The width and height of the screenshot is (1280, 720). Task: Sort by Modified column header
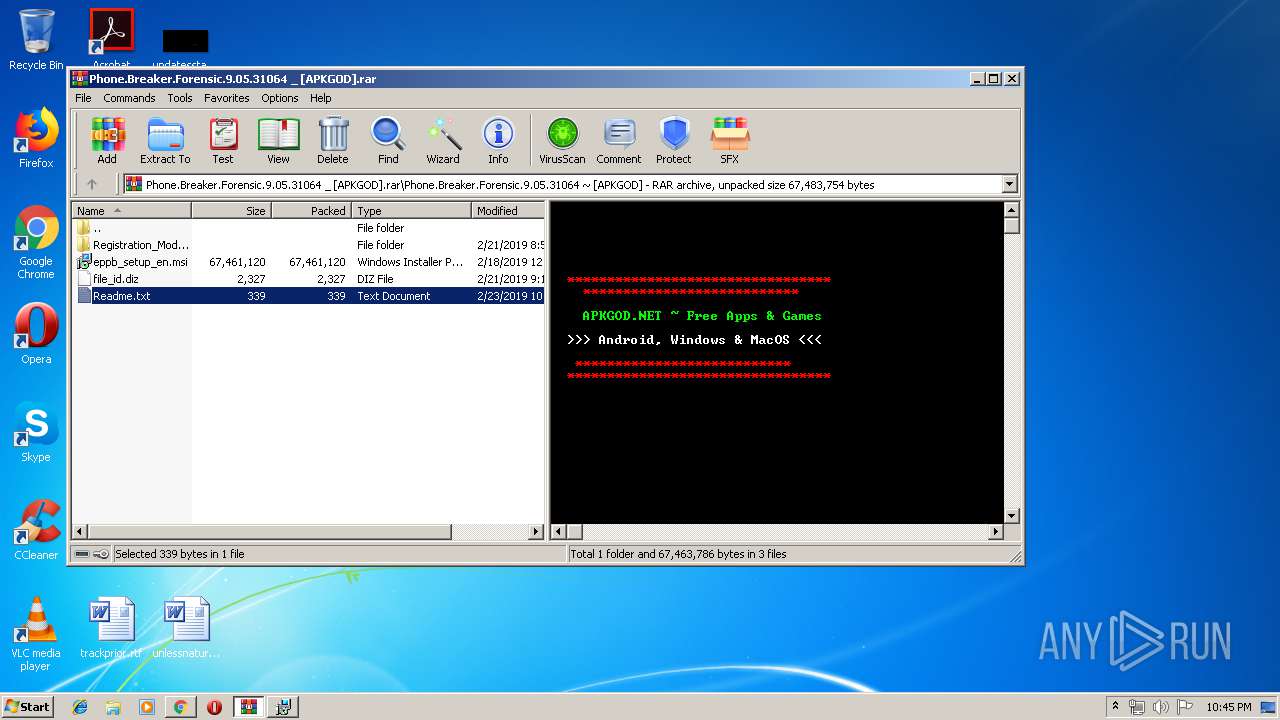tap(508, 211)
